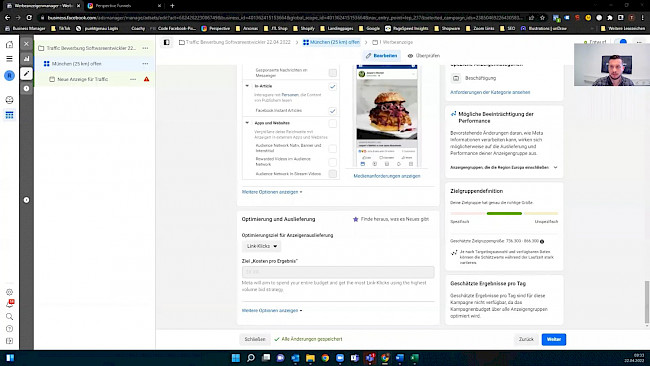The width and height of the screenshot is (650, 366).
Task: Open the hamburger menu in left rail
Action: (9, 59)
